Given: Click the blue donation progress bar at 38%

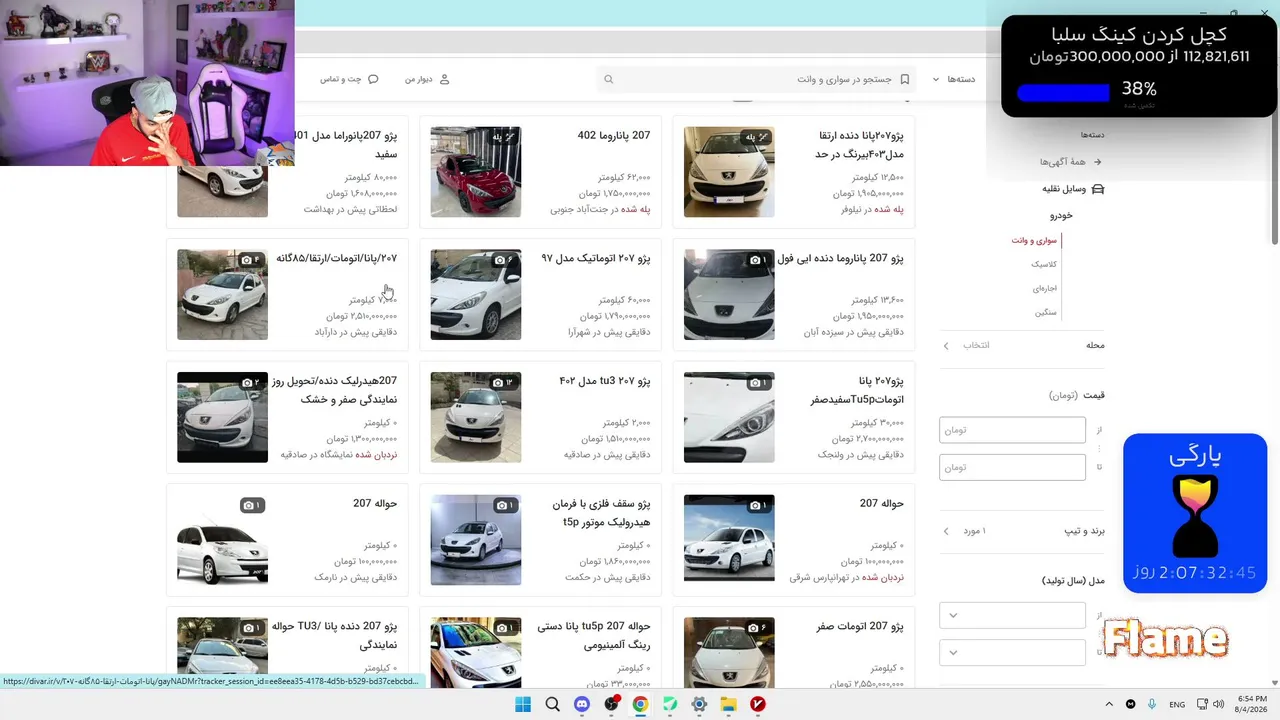Looking at the screenshot, I should tap(1063, 93).
